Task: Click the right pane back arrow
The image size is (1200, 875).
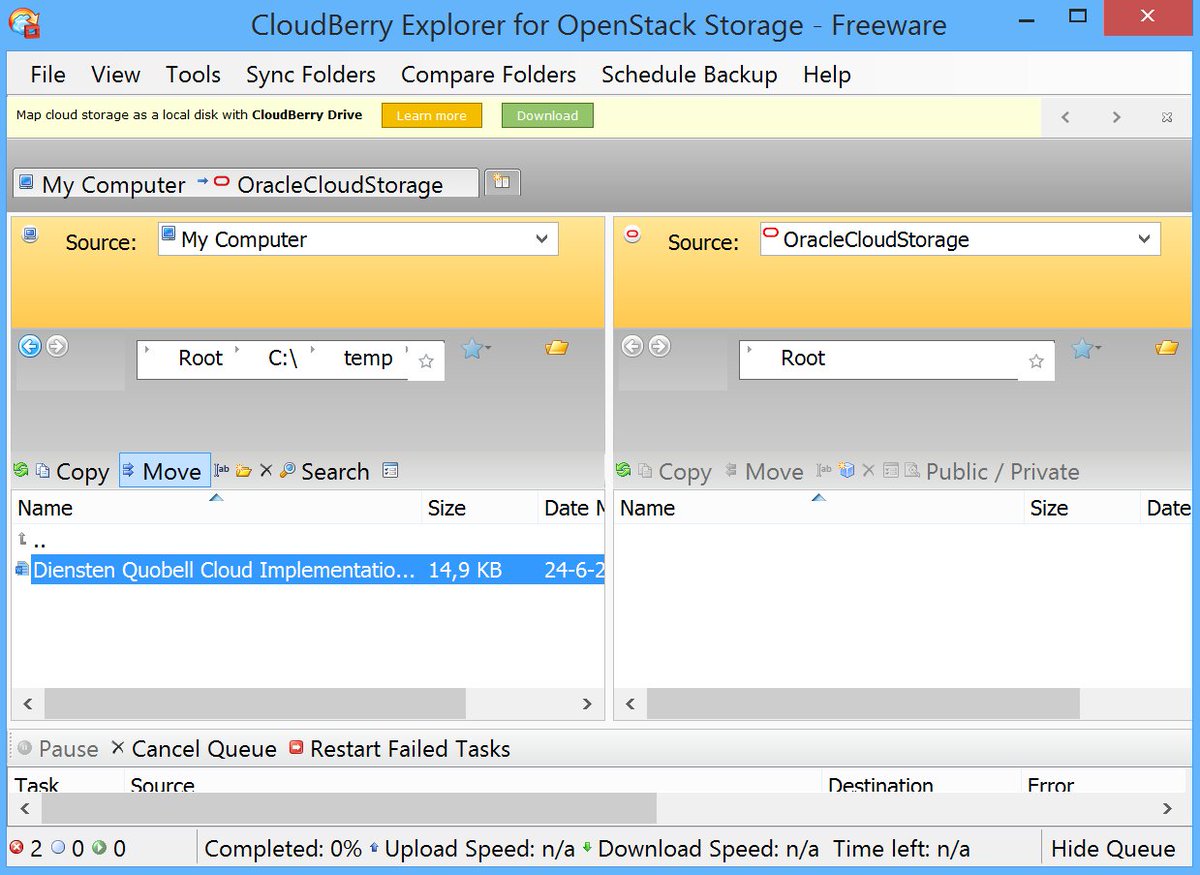Action: point(632,347)
